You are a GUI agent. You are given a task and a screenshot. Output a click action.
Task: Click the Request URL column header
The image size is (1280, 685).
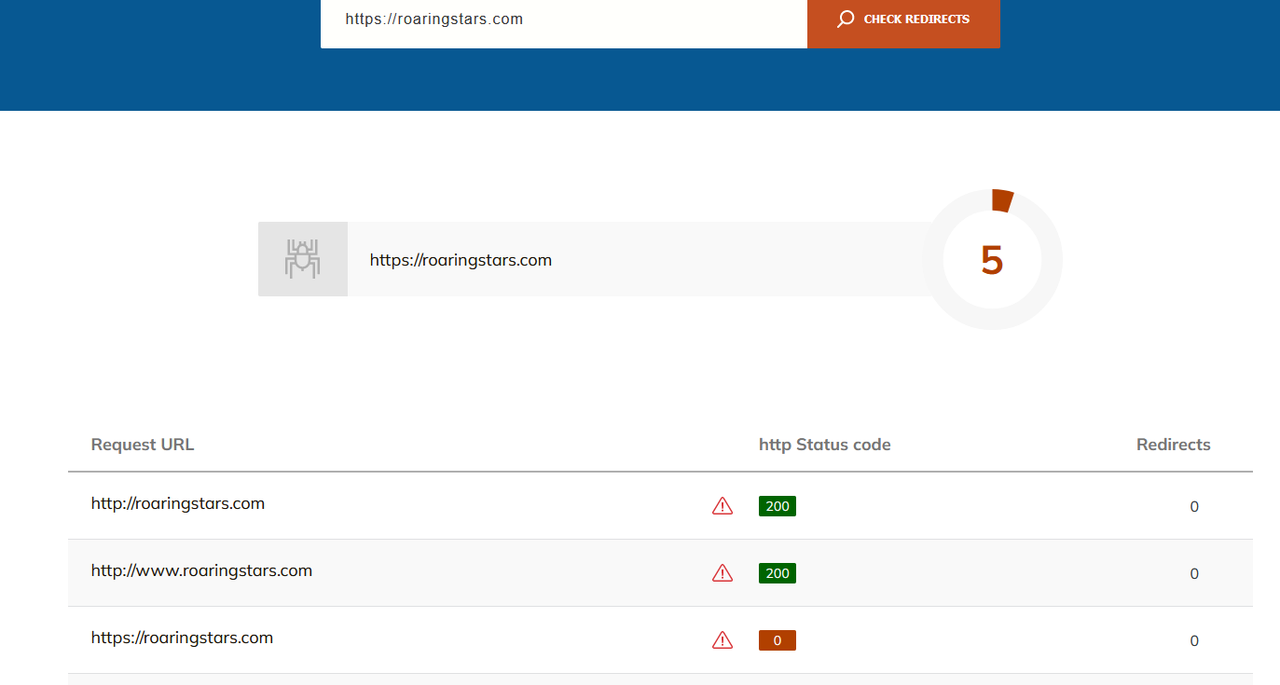[143, 445]
